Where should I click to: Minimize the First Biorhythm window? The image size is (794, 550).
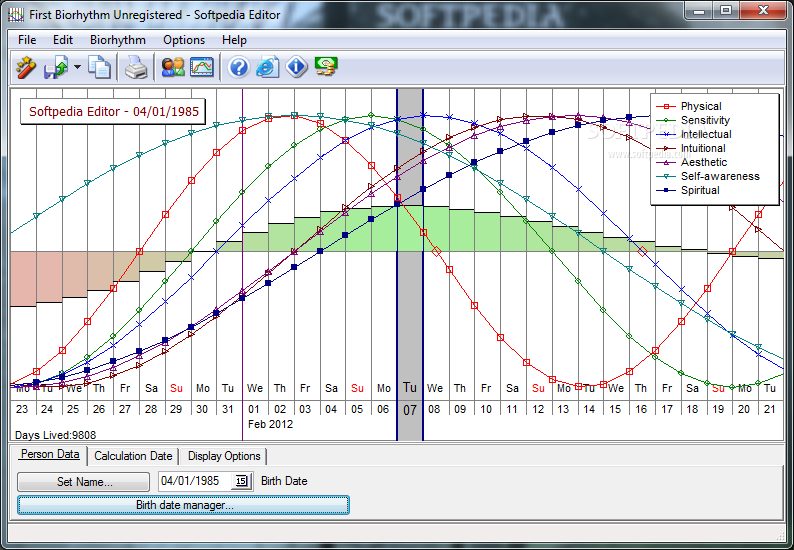click(x=699, y=11)
